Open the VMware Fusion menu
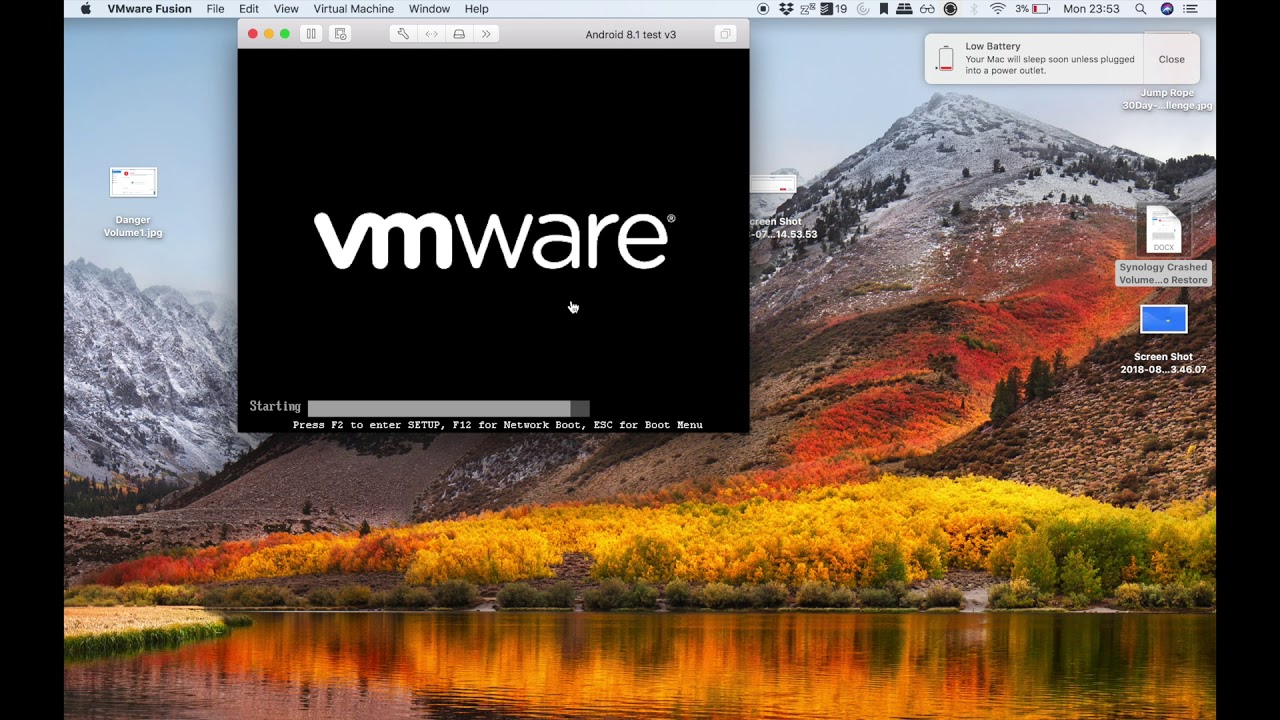The height and width of the screenshot is (720, 1280). pos(149,9)
